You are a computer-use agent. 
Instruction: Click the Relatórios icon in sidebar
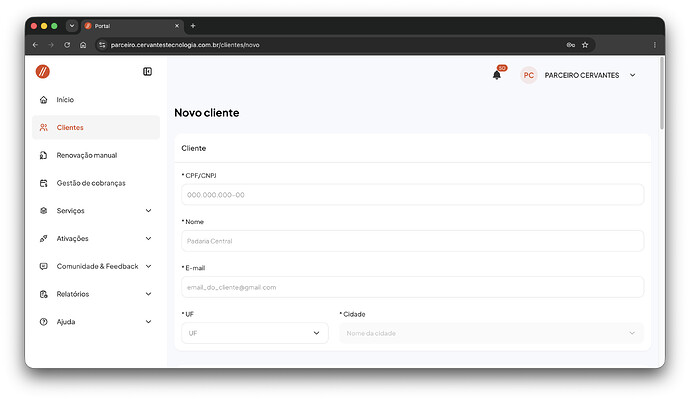(44, 294)
